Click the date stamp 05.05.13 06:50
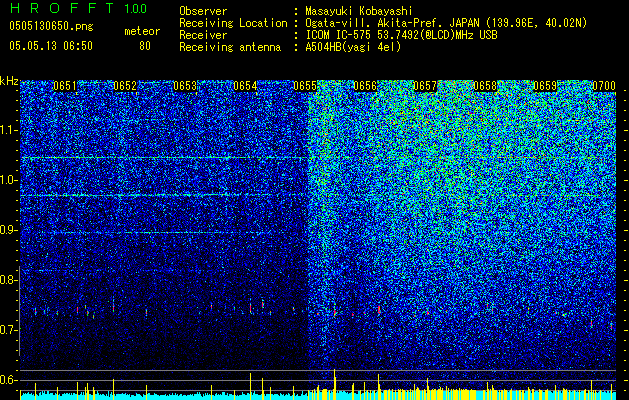Viewport: 629px width, 400px height. pyautogui.click(x=51, y=46)
